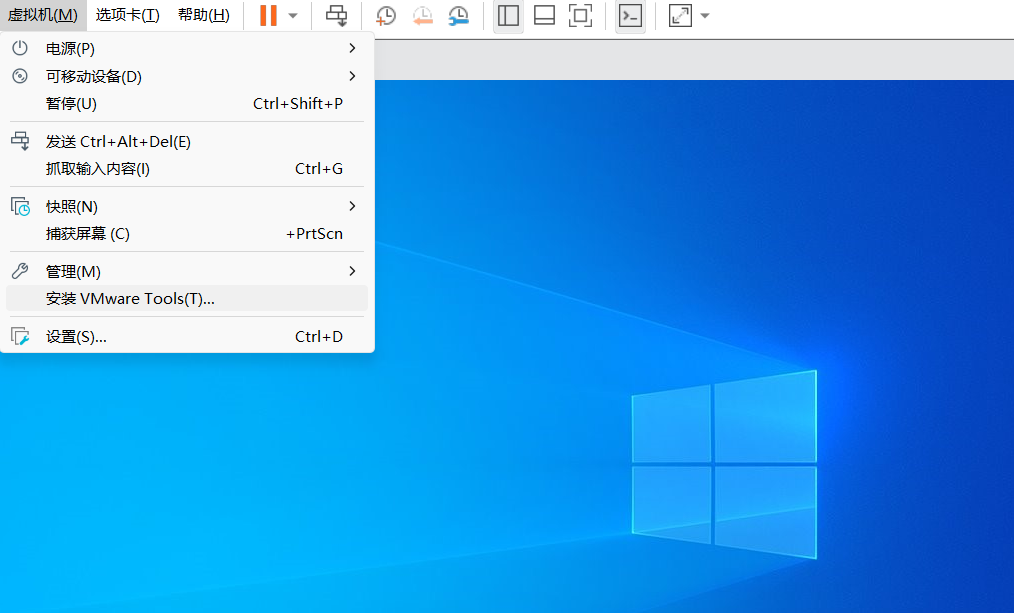Select 管理(M) menu entry

point(187,272)
